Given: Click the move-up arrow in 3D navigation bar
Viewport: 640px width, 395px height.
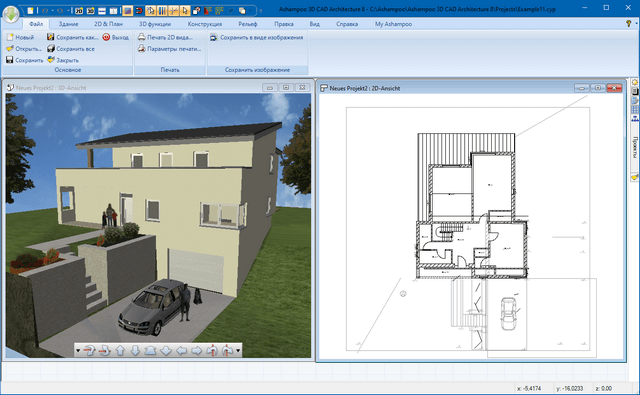Looking at the screenshot, I should tap(120, 350).
